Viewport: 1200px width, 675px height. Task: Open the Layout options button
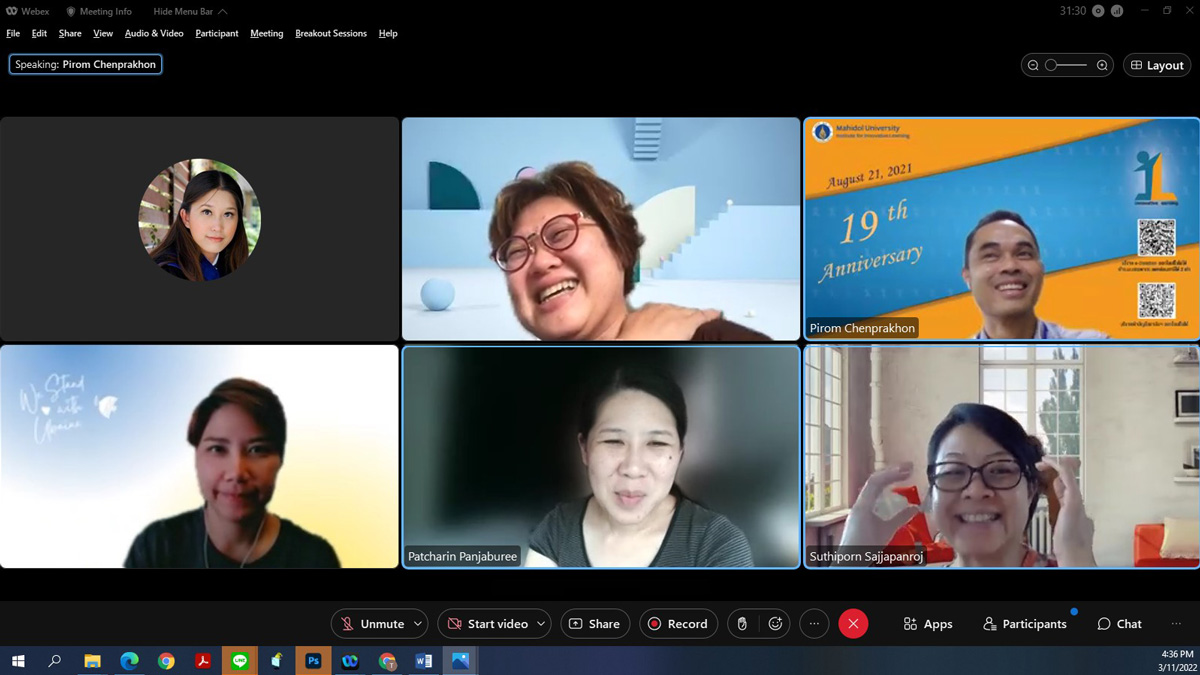1157,65
